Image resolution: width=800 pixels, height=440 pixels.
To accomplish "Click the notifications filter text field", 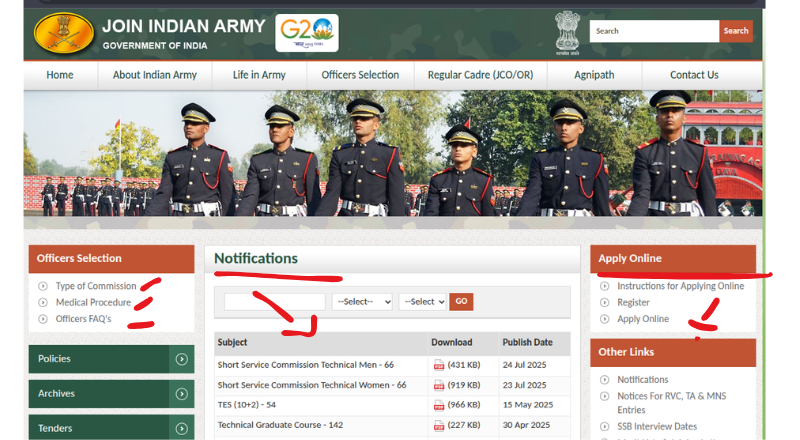I will click(275, 301).
